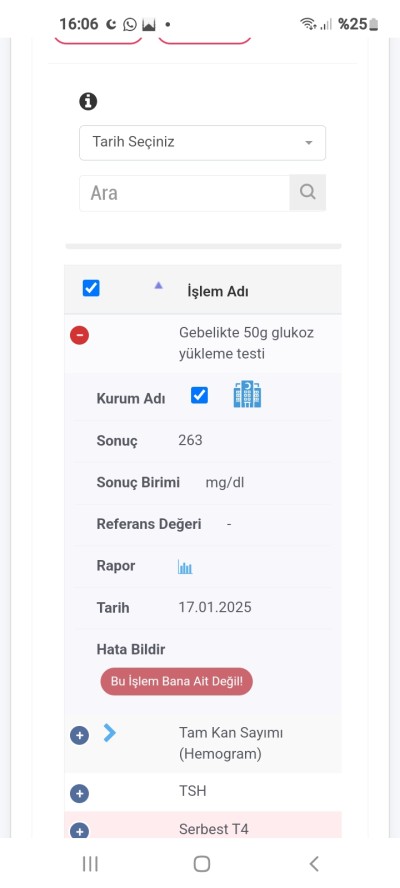Expand the Serbest T4 row
Image resolution: width=400 pixels, height=888 pixels.
(79, 831)
